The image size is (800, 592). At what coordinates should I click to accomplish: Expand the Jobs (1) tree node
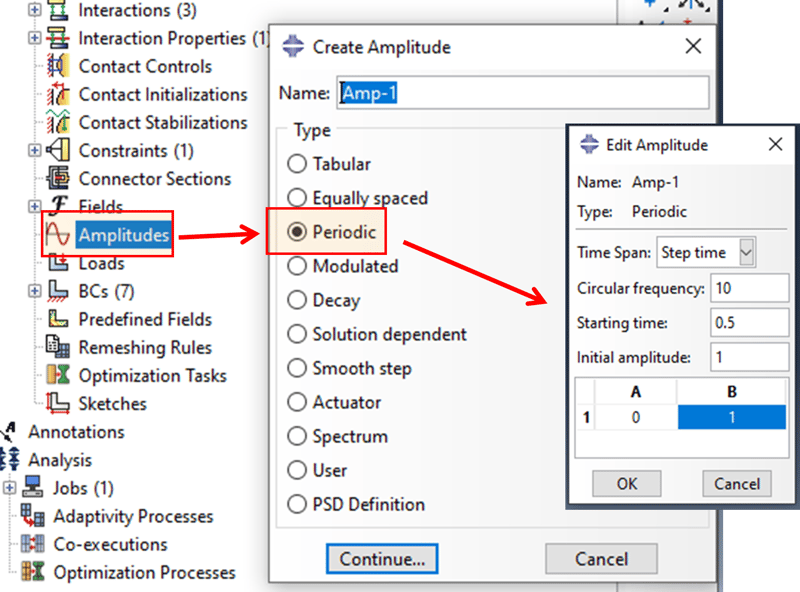click(x=9, y=487)
